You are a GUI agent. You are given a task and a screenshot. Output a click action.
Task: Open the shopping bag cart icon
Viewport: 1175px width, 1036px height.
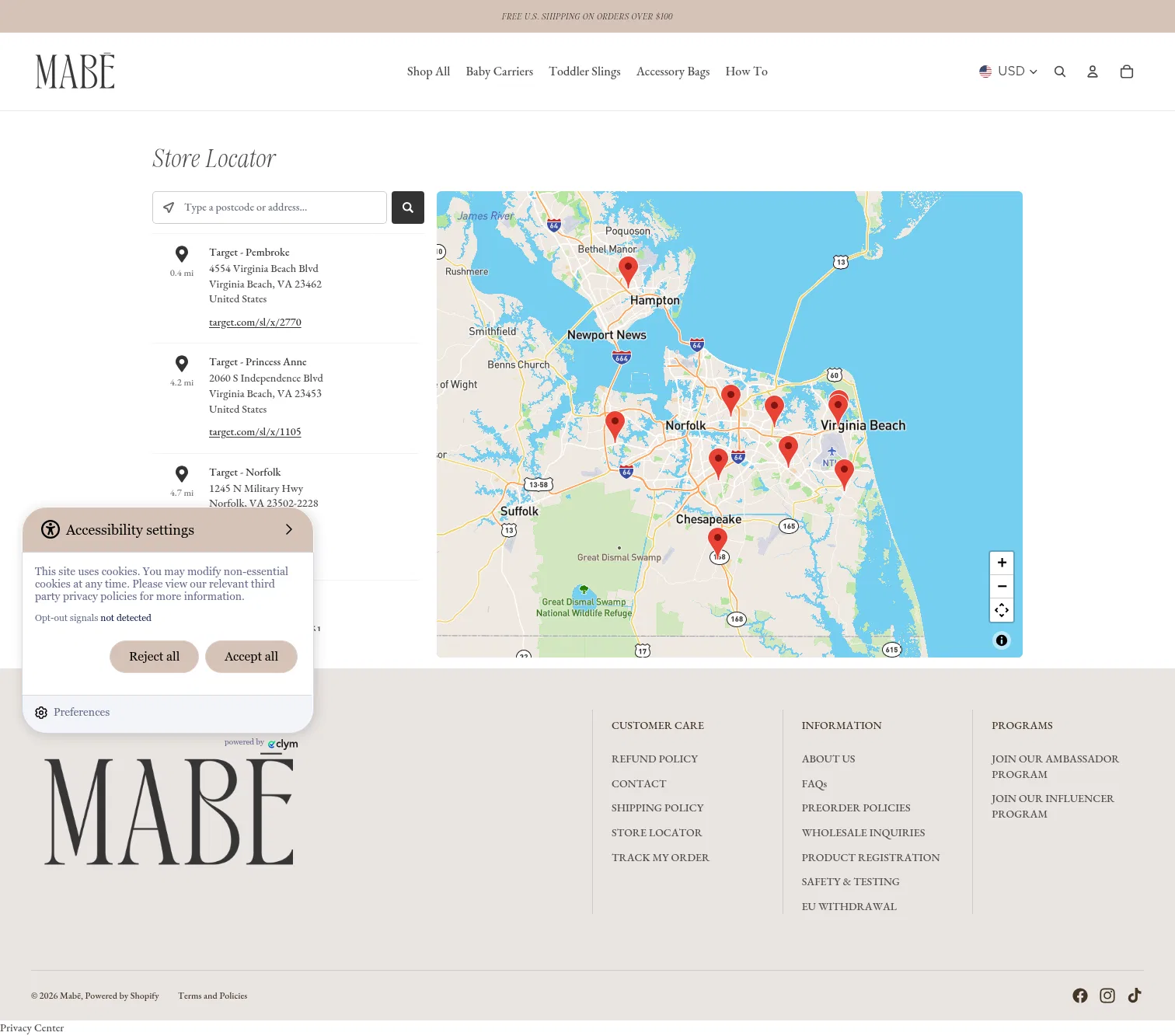1126,72
